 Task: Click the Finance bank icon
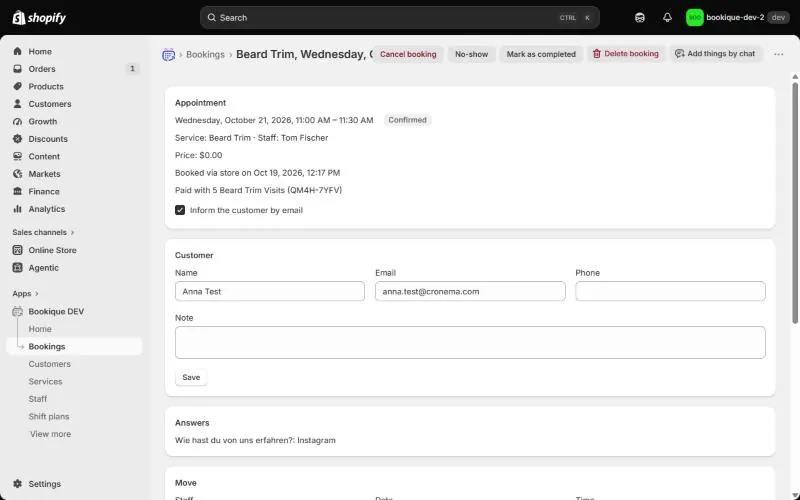17,191
